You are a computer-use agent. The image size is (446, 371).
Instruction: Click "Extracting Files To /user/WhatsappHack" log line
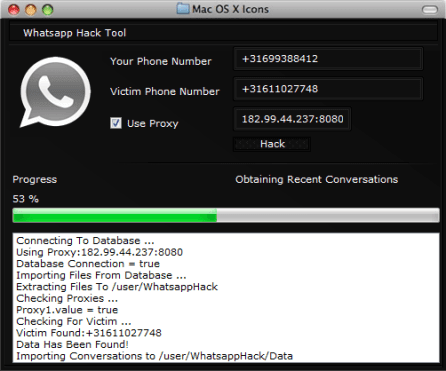tap(117, 287)
